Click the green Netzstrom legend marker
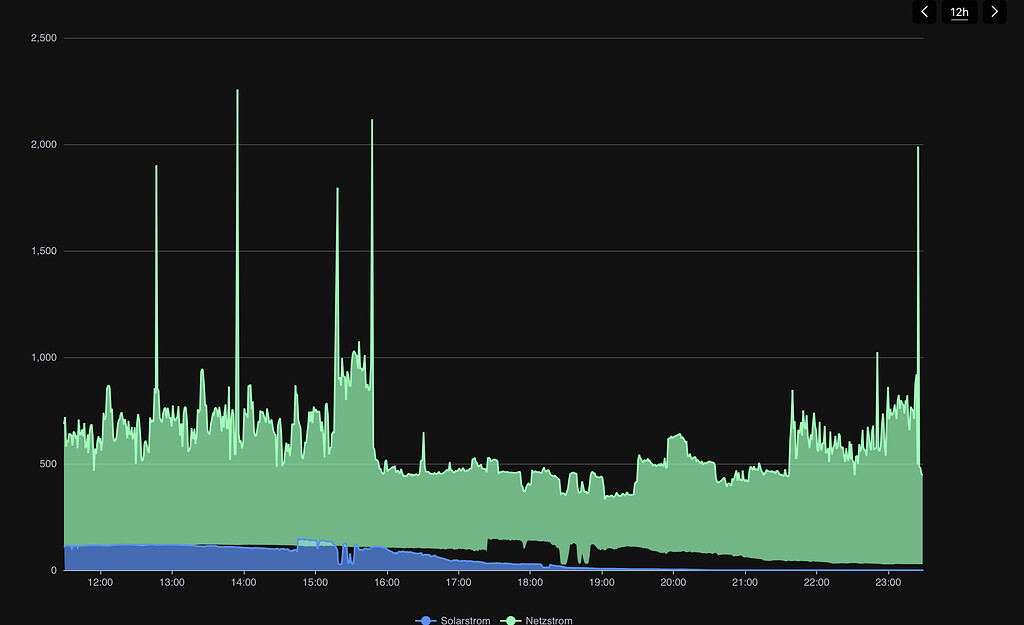Image resolution: width=1024 pixels, height=625 pixels. [x=511, y=621]
